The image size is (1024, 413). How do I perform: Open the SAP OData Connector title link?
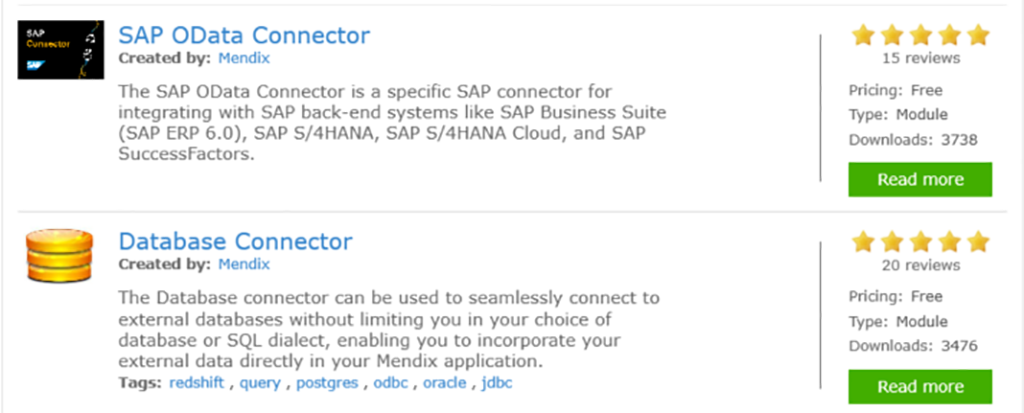(x=244, y=35)
